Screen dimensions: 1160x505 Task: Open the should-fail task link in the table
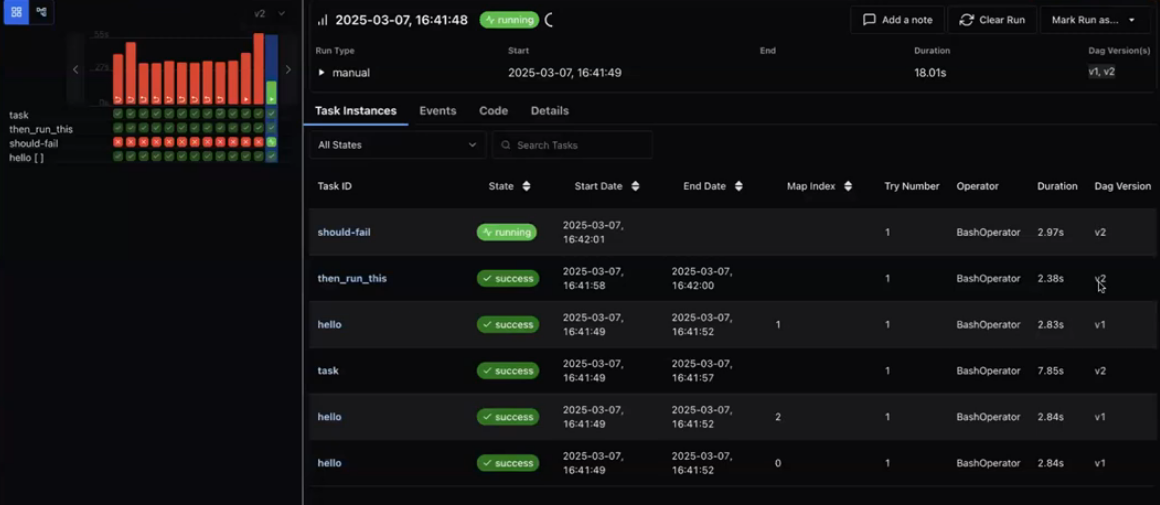click(344, 232)
